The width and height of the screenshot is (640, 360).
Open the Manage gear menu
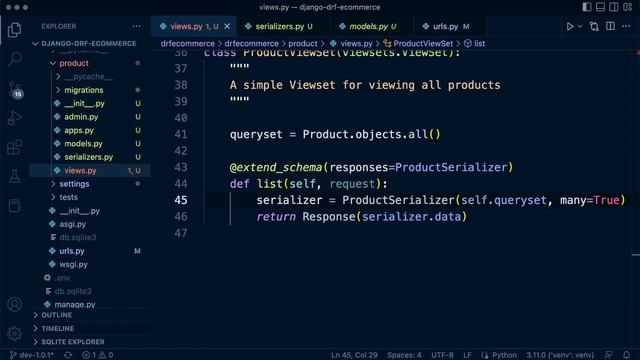coord(15,333)
